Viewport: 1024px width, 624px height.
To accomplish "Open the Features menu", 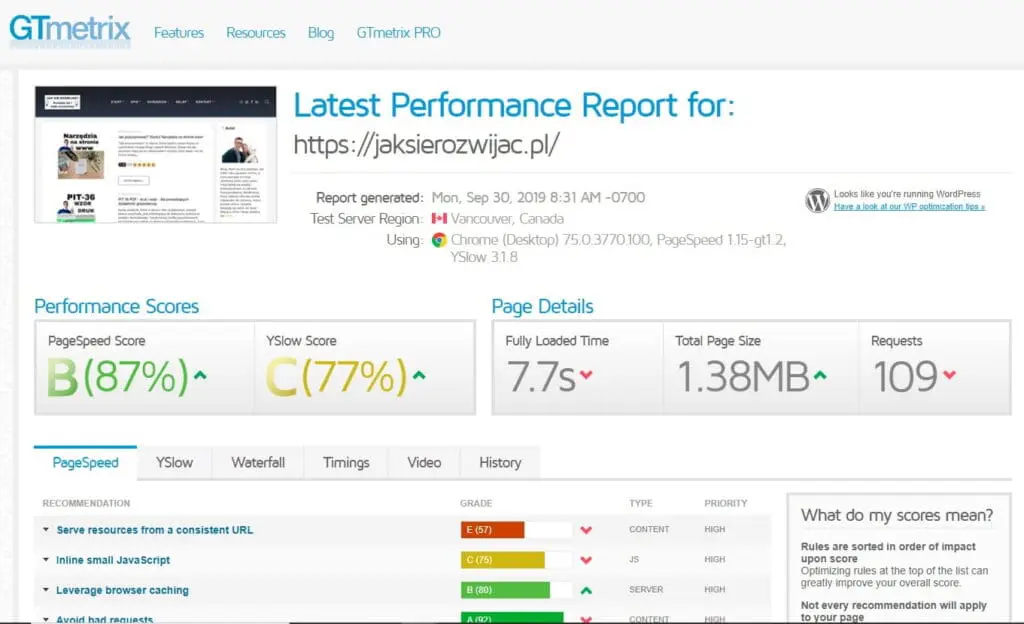I will [x=179, y=33].
